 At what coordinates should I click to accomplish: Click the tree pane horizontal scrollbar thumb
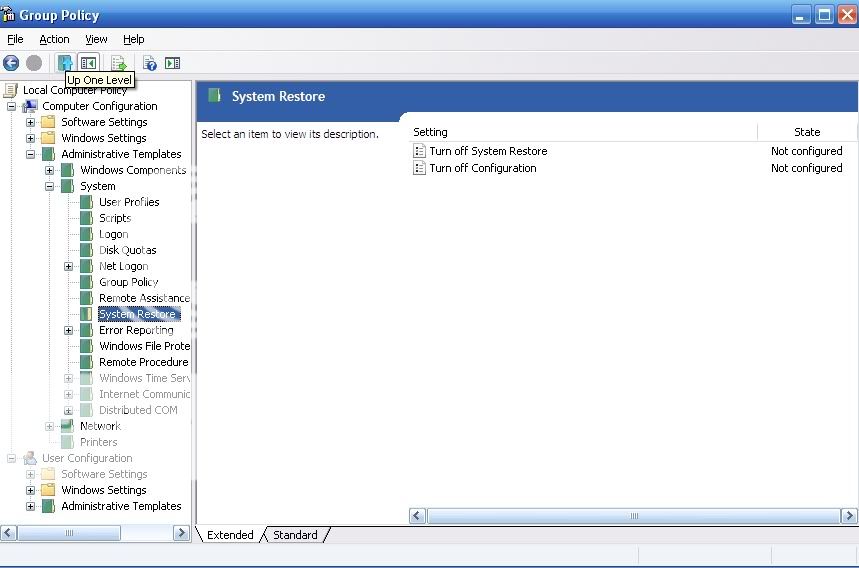coord(69,532)
